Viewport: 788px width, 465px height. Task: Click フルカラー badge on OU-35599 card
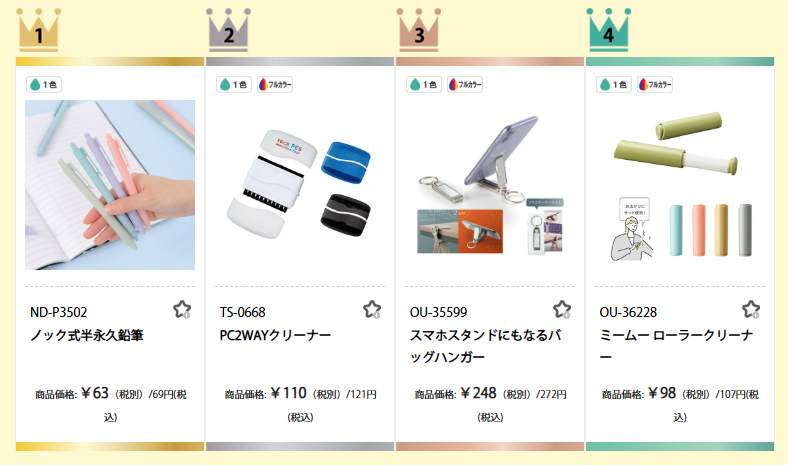point(465,84)
